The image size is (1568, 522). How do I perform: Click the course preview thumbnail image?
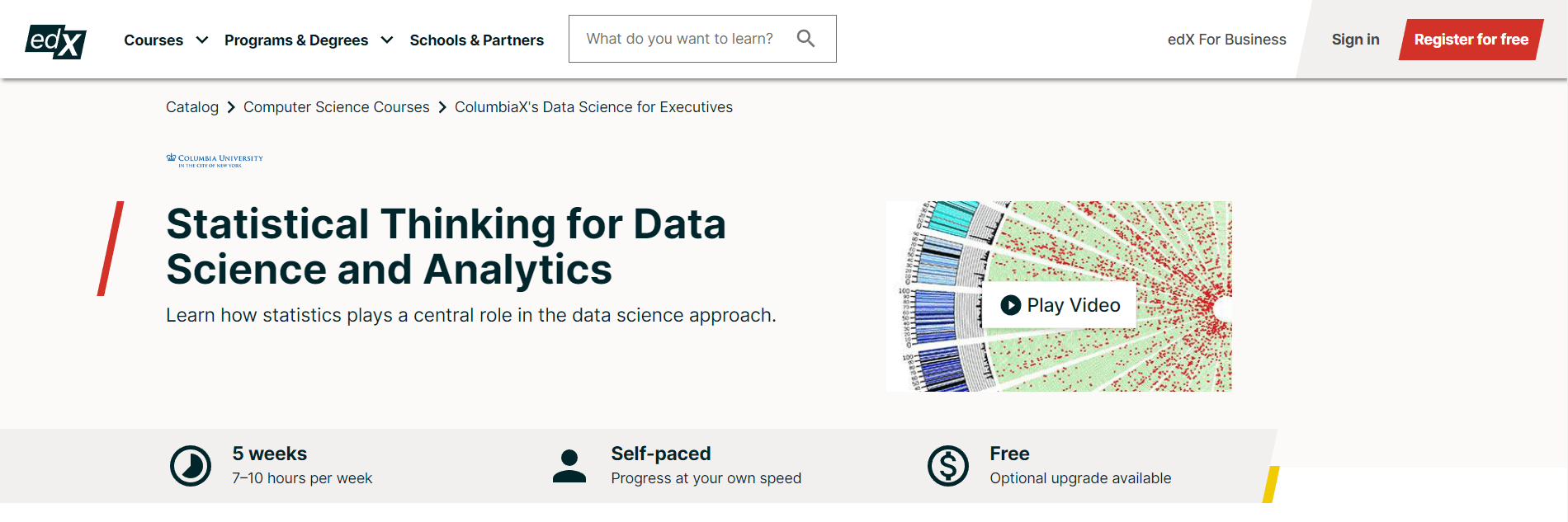tap(1060, 297)
